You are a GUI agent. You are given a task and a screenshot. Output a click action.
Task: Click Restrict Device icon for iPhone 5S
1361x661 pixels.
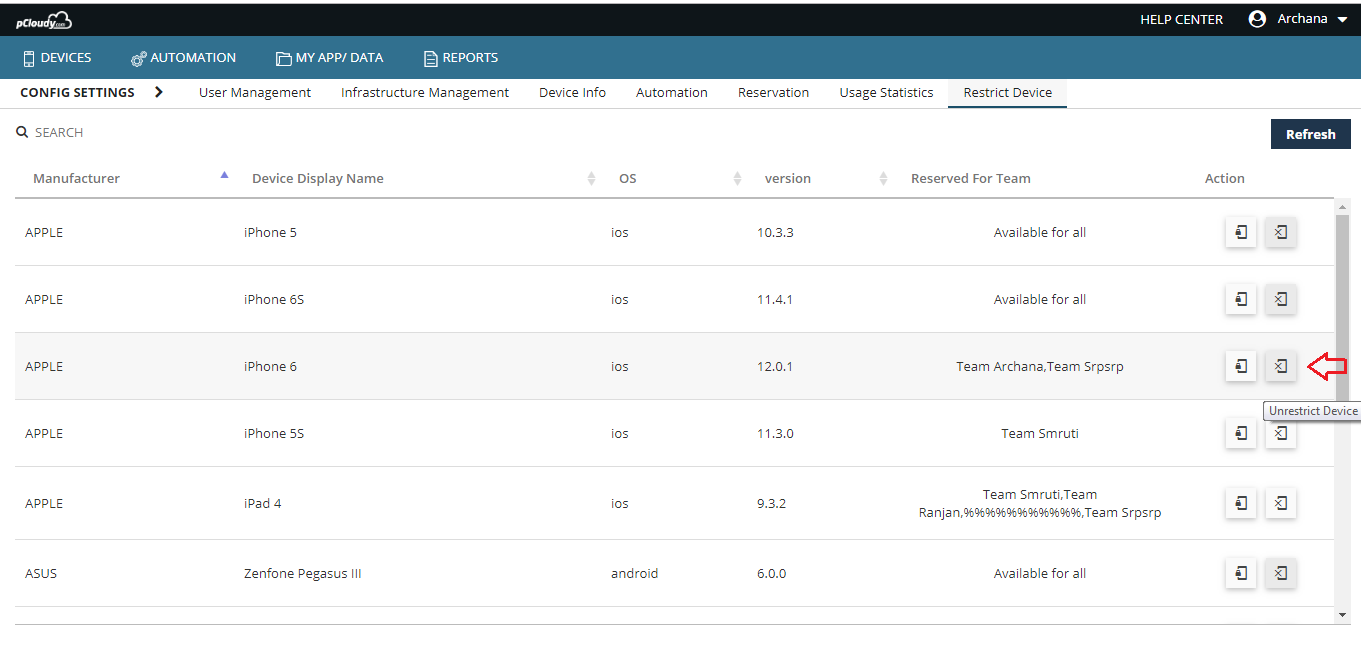point(1241,433)
